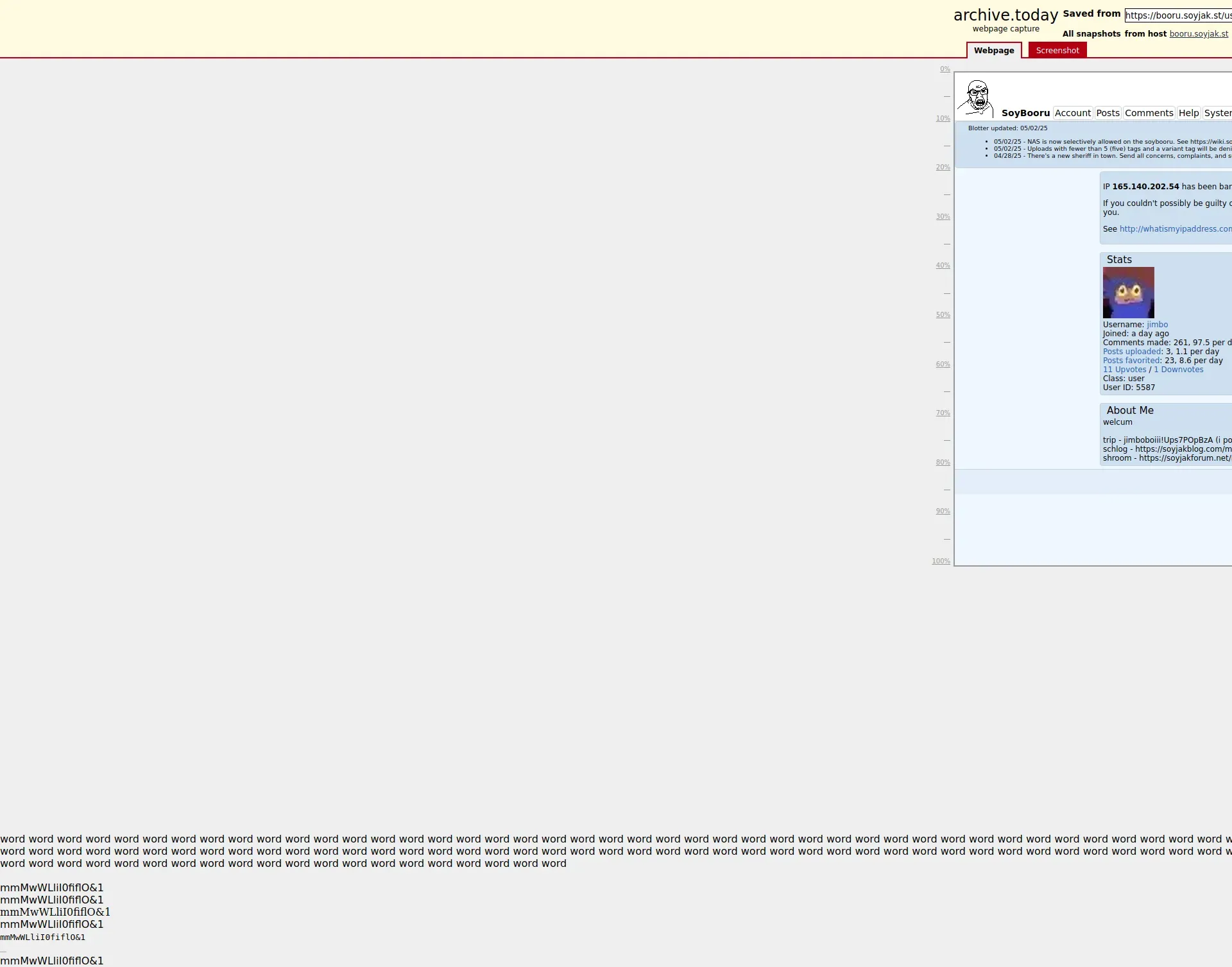Open the Posts menu item
This screenshot has width=1232, height=967.
click(x=1108, y=113)
